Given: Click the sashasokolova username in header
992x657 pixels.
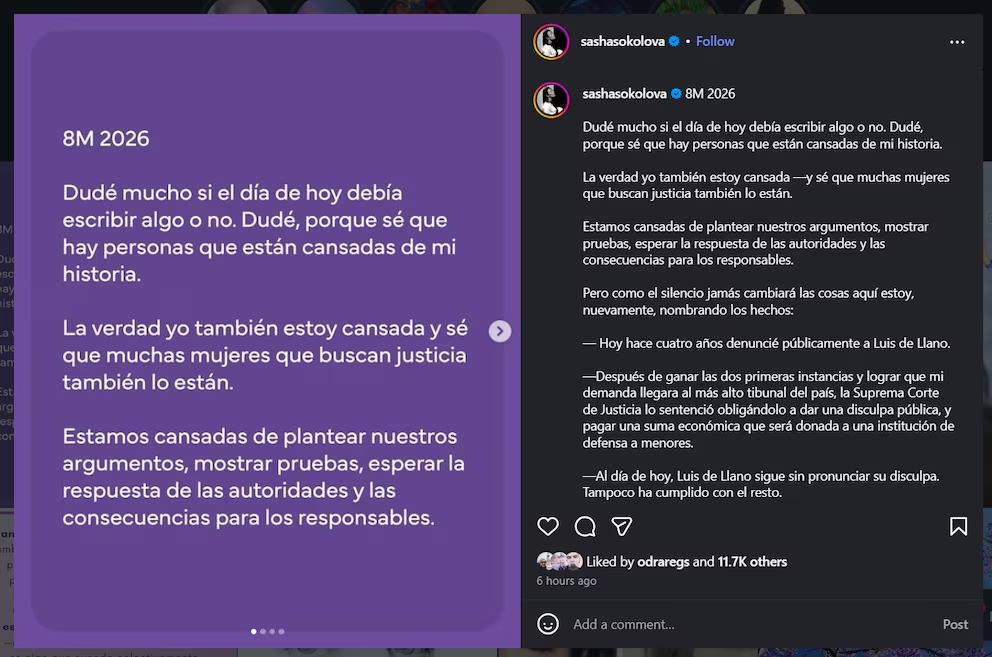Looking at the screenshot, I should (623, 41).
